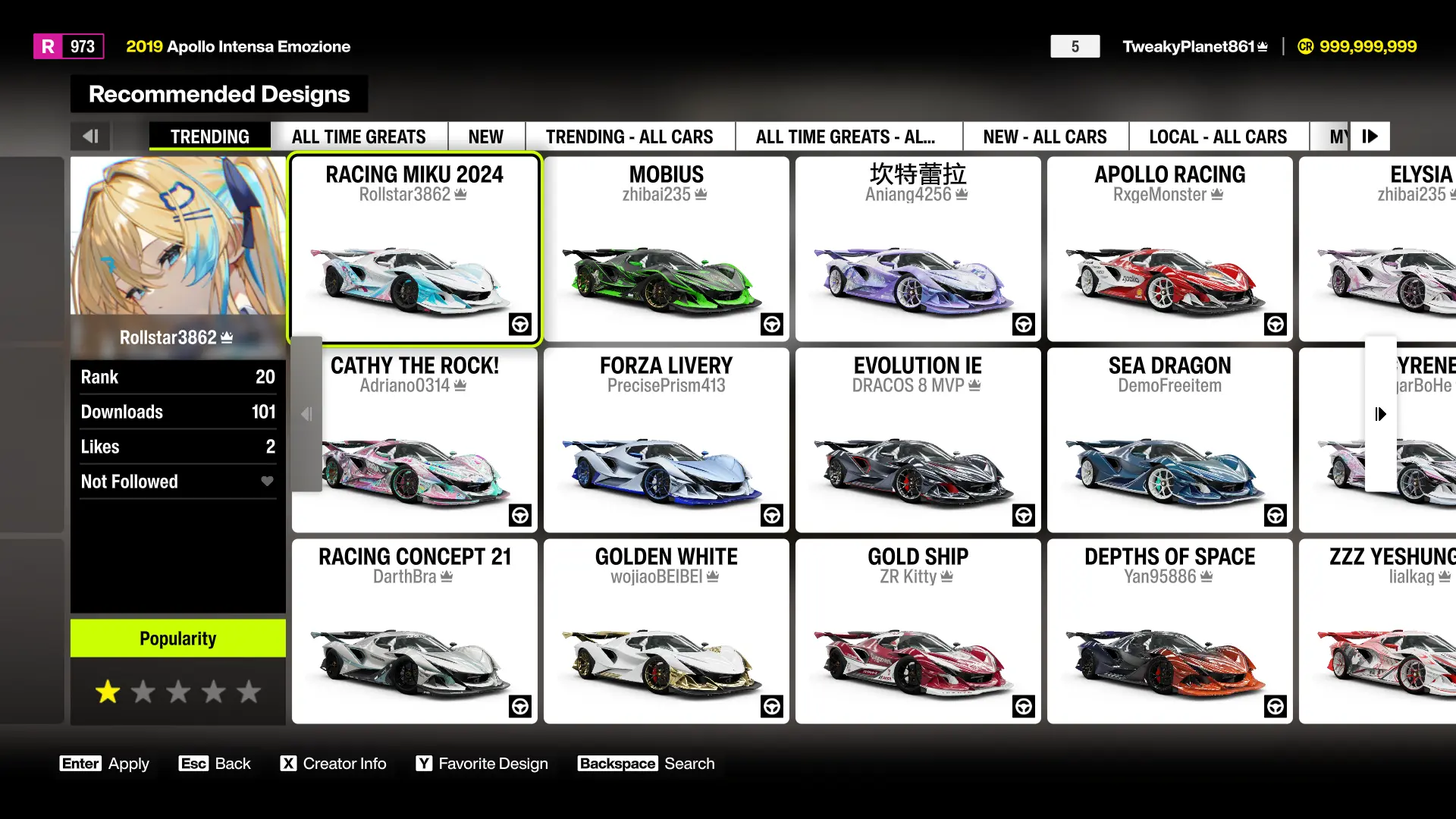Click the 999,999,999 credits balance
The image size is (1456, 819).
[x=1368, y=46]
